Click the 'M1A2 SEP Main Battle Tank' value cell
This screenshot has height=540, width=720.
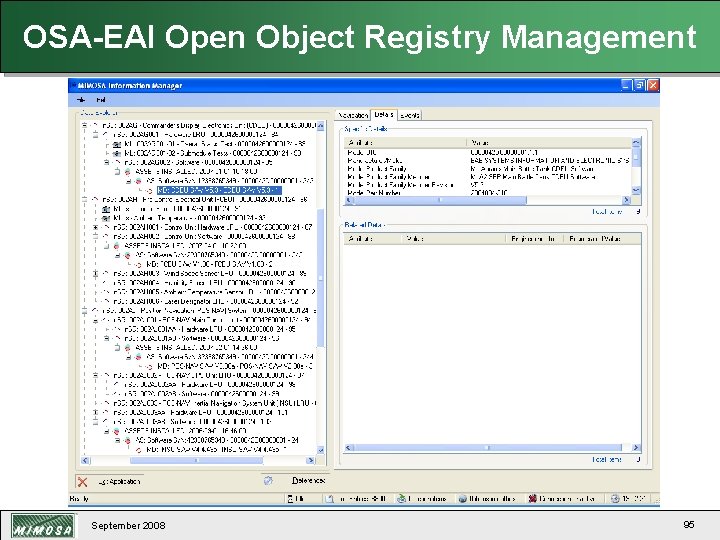533,177
